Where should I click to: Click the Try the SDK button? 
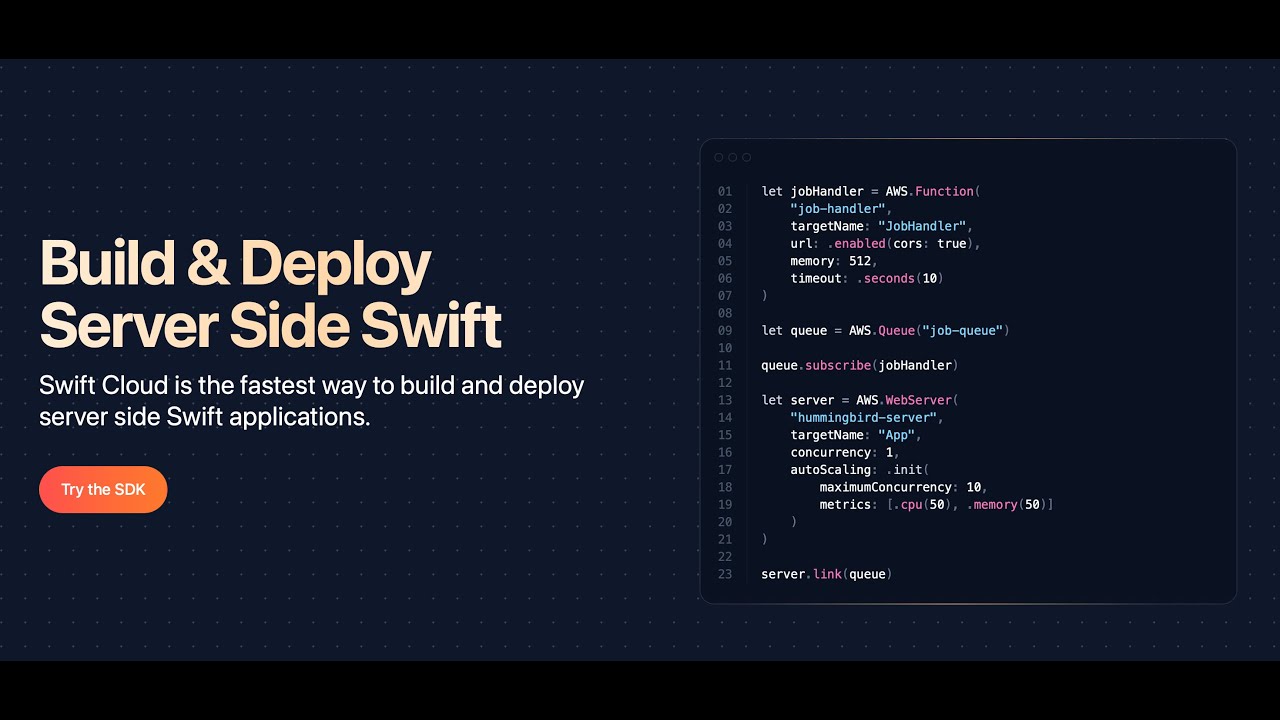point(103,489)
